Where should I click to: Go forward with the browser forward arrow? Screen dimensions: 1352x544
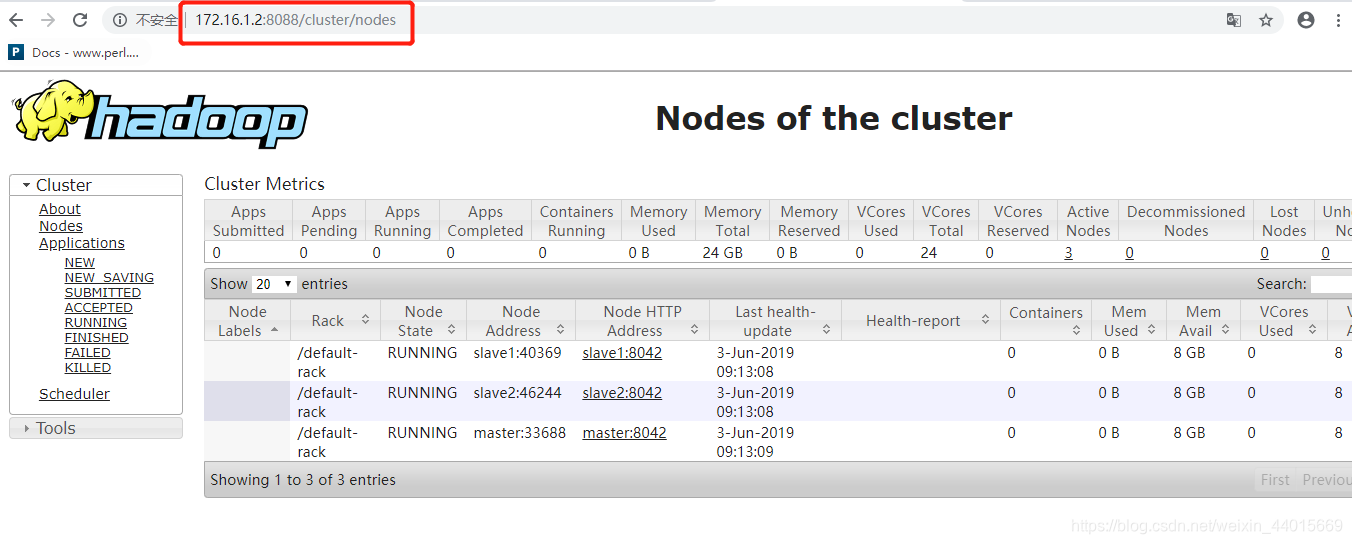[x=48, y=20]
